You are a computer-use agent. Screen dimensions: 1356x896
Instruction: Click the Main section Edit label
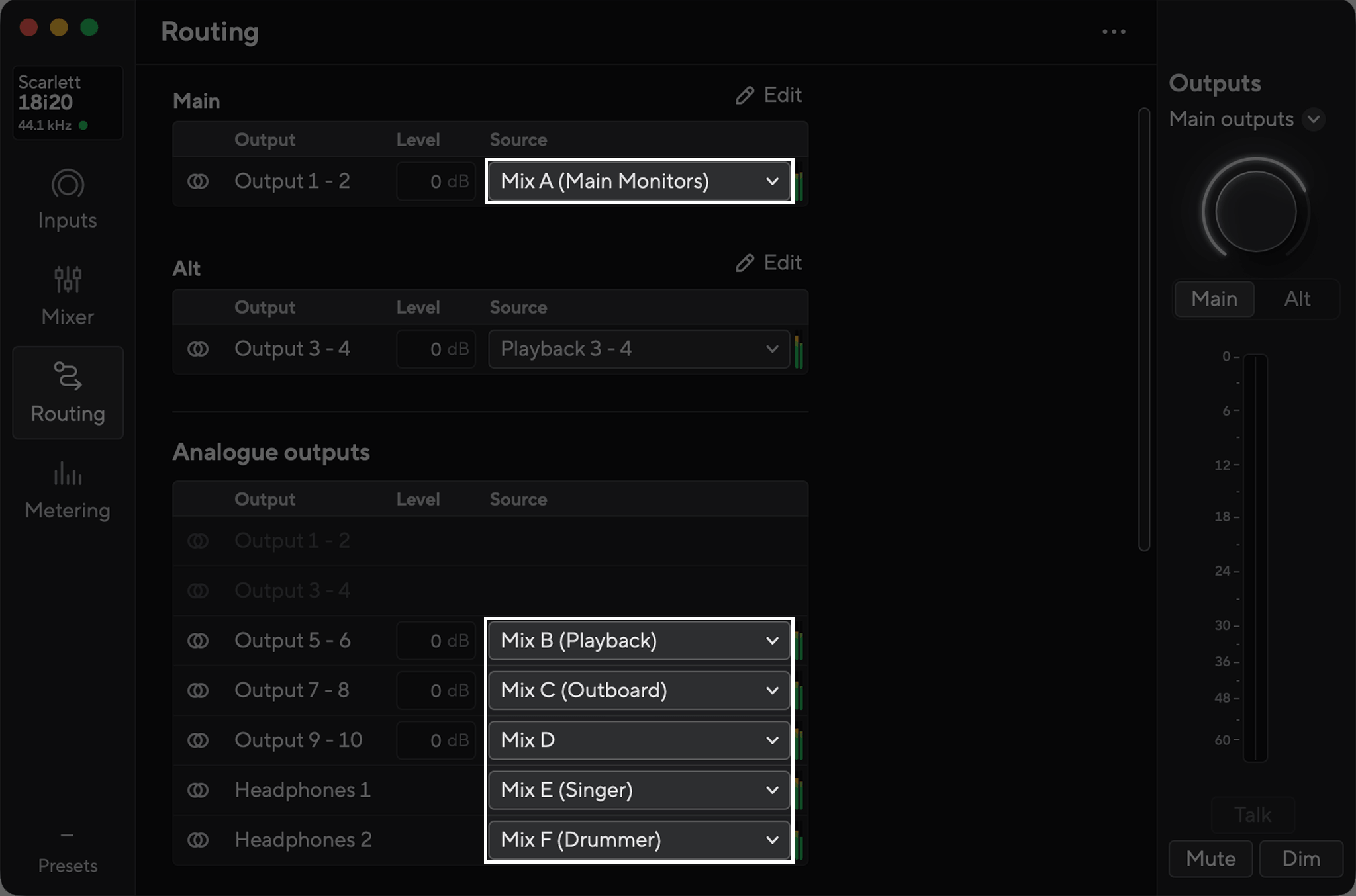(x=783, y=95)
